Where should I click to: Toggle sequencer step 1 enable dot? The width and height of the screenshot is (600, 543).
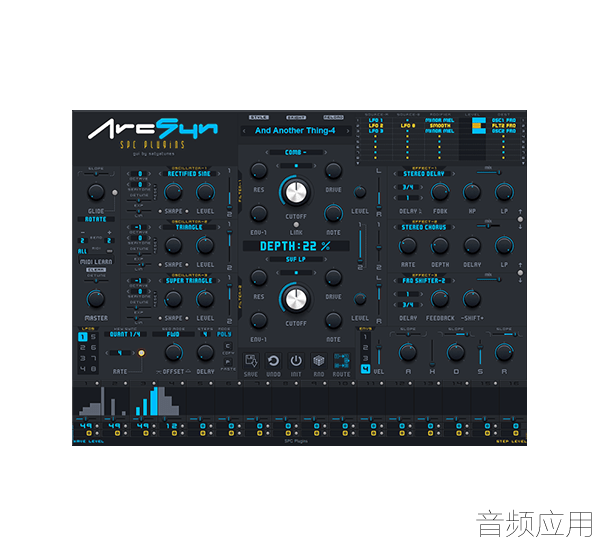pos(97,383)
